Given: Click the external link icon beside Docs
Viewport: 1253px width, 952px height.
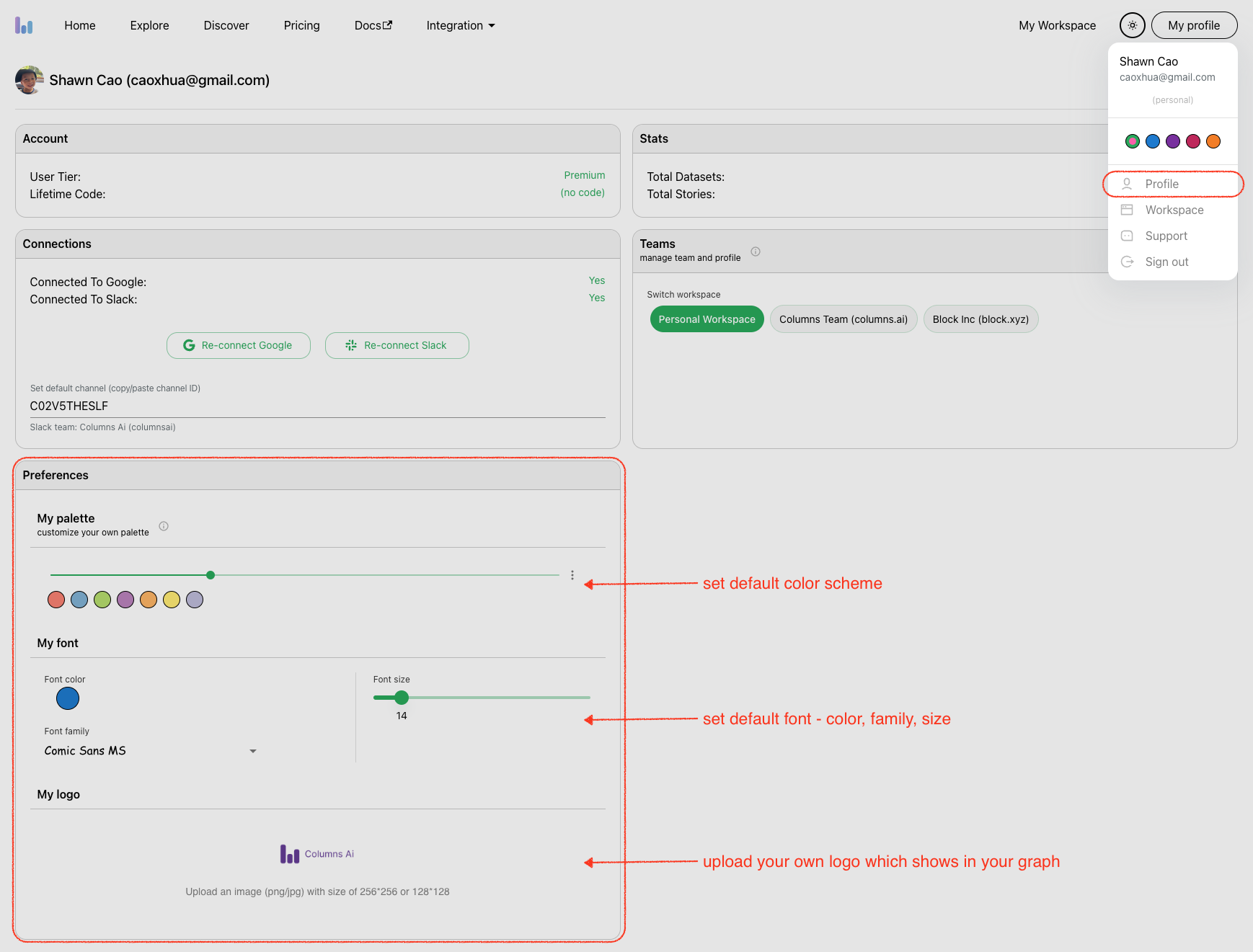Looking at the screenshot, I should pyautogui.click(x=388, y=25).
